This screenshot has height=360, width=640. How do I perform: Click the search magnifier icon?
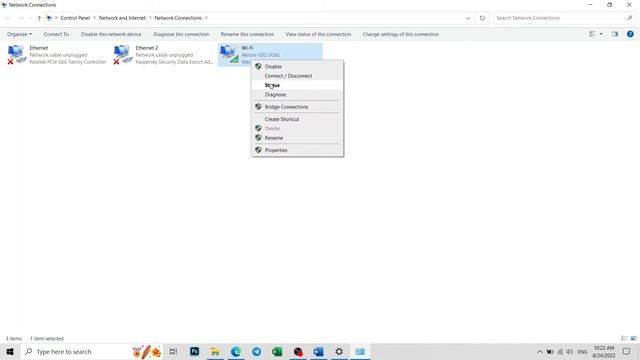pyautogui.click(x=630, y=18)
